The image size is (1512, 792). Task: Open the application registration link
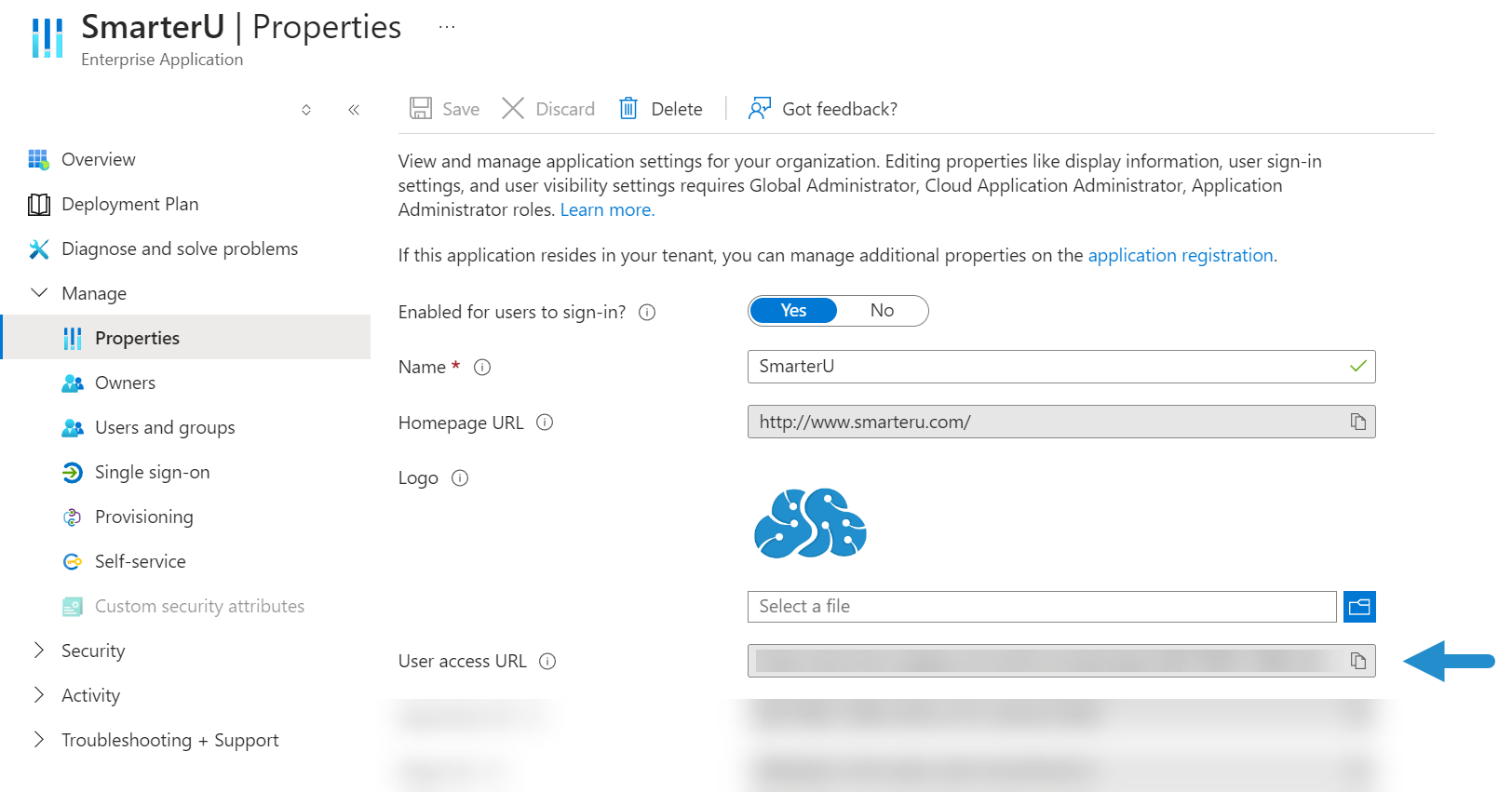(1181, 255)
